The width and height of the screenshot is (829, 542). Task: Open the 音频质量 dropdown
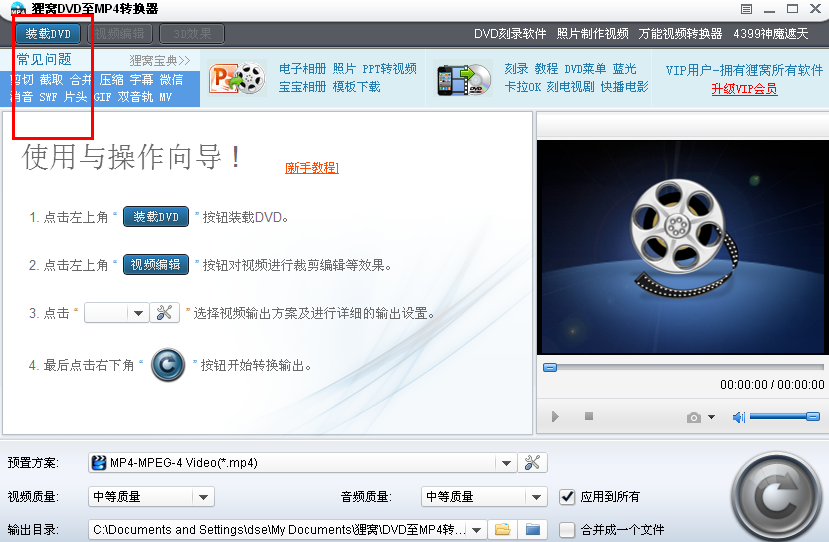coord(538,496)
